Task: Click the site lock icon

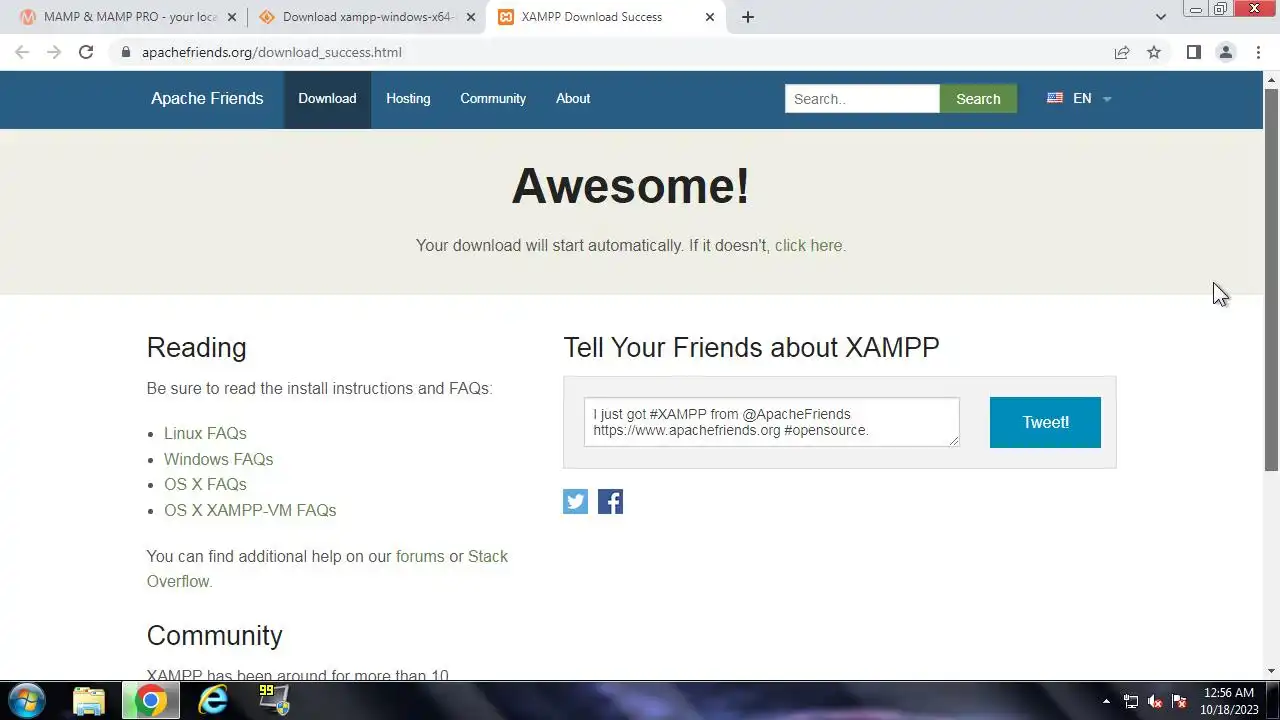Action: [x=125, y=52]
